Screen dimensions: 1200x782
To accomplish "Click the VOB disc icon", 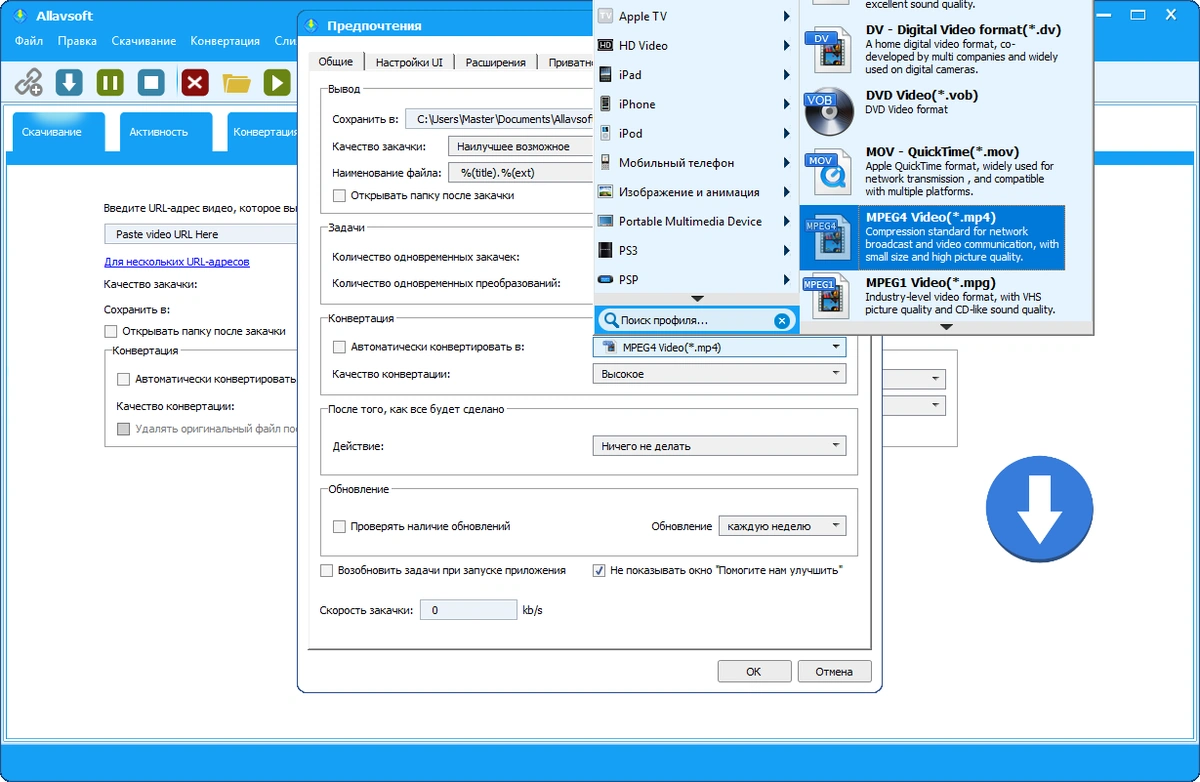I will pyautogui.click(x=827, y=113).
